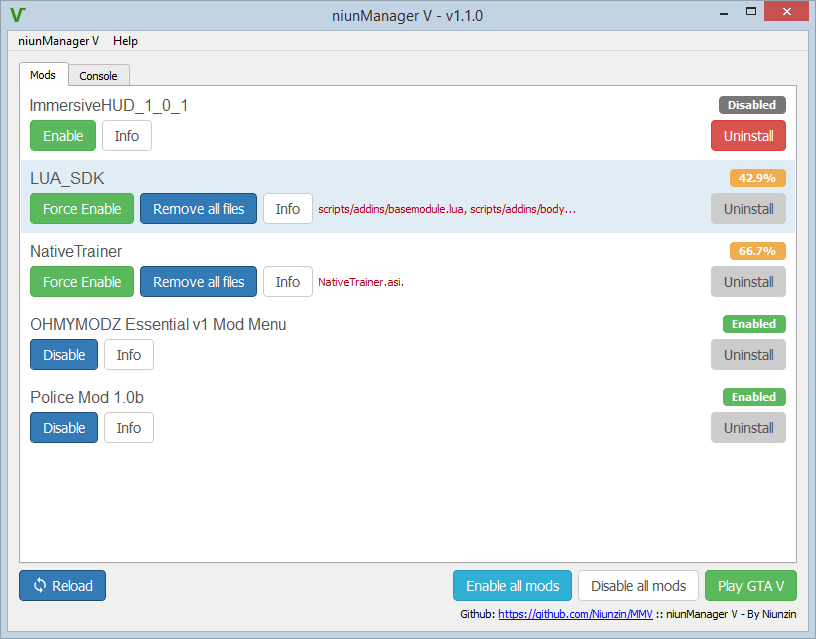Screen dimensions: 816x639
Task: Switch to the Console tab
Action: pos(98,75)
